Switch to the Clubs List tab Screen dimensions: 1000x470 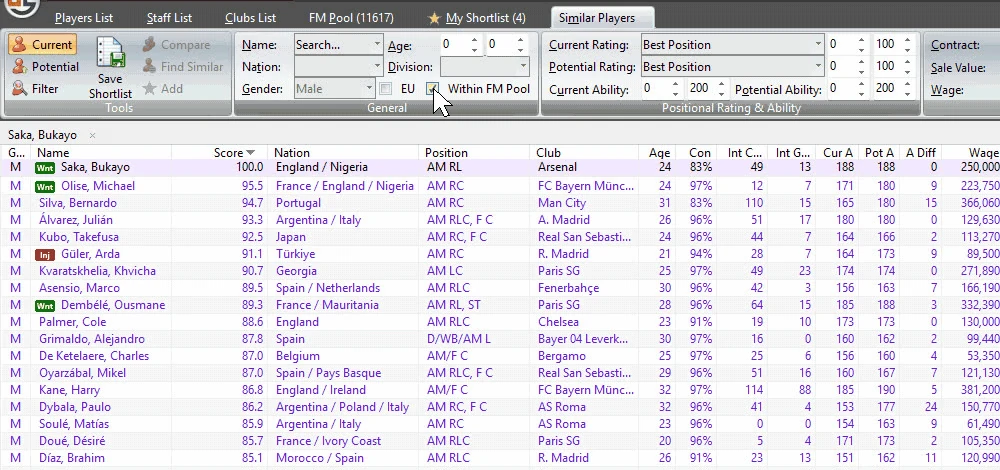(251, 18)
